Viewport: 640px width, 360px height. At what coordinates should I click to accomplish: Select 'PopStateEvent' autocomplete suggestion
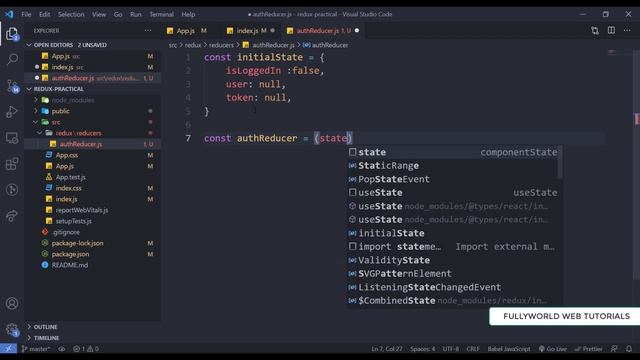tap(452, 179)
